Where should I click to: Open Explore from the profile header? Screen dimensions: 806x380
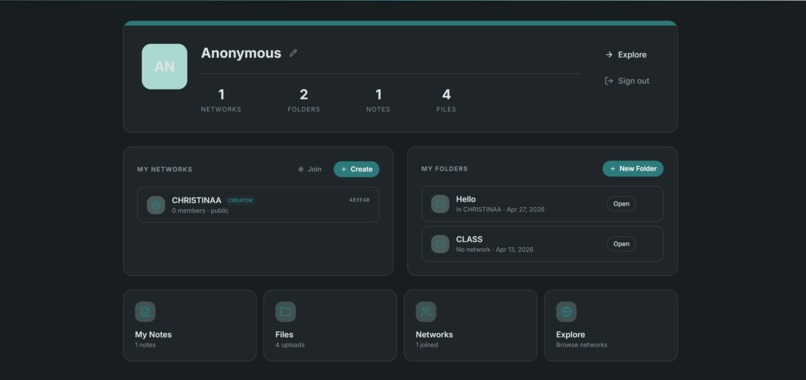[626, 55]
